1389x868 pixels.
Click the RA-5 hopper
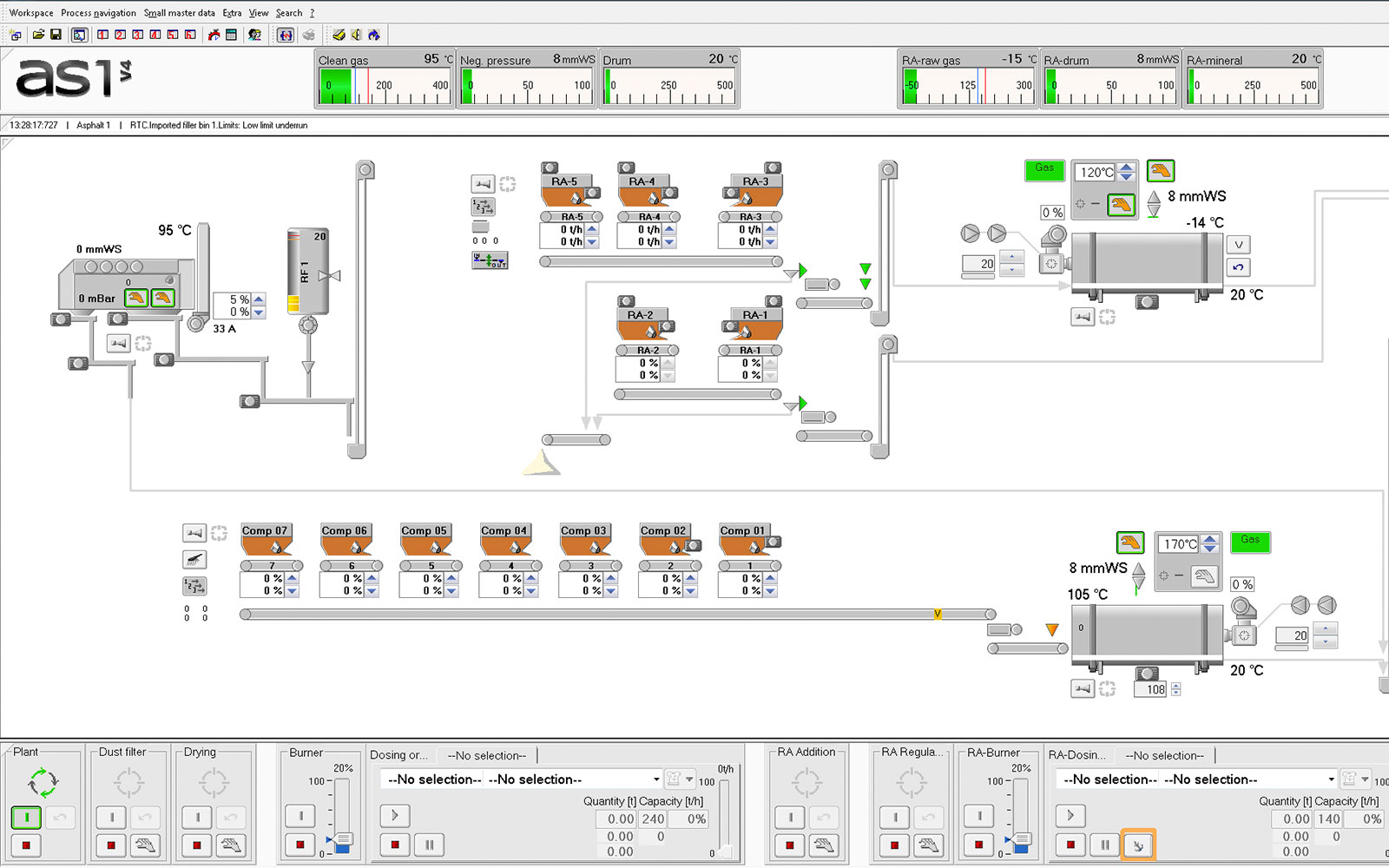tap(567, 189)
